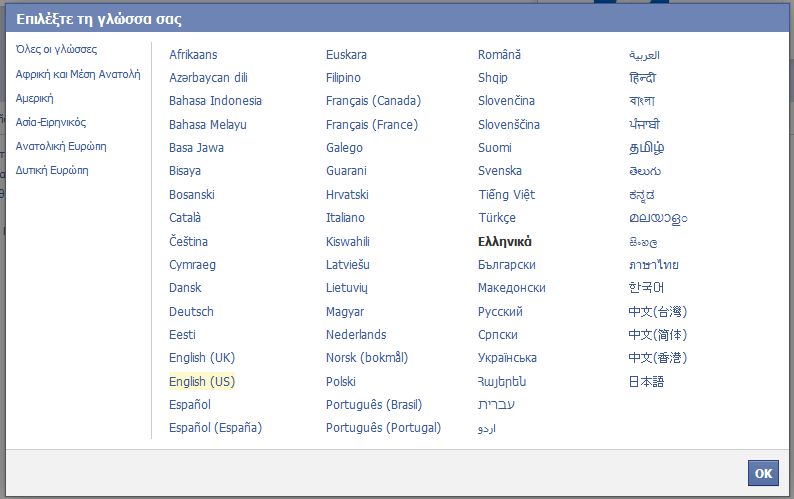Choose Afrikaans language
Screen dimensions: 794x499
tap(193, 55)
